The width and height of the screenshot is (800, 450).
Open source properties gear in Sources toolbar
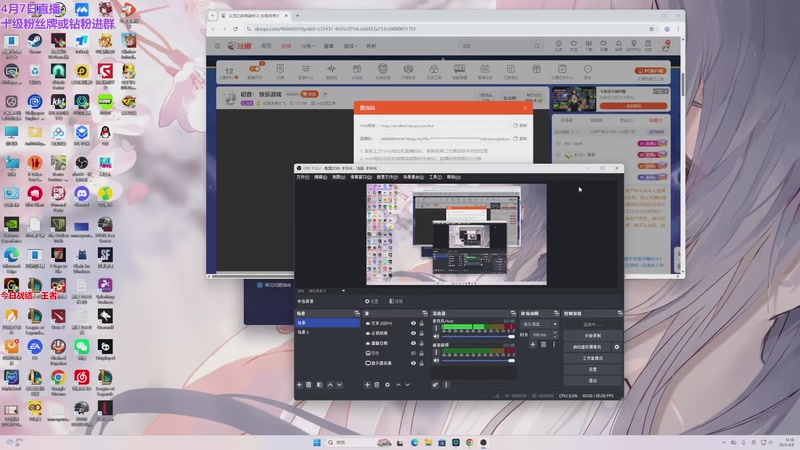[387, 385]
